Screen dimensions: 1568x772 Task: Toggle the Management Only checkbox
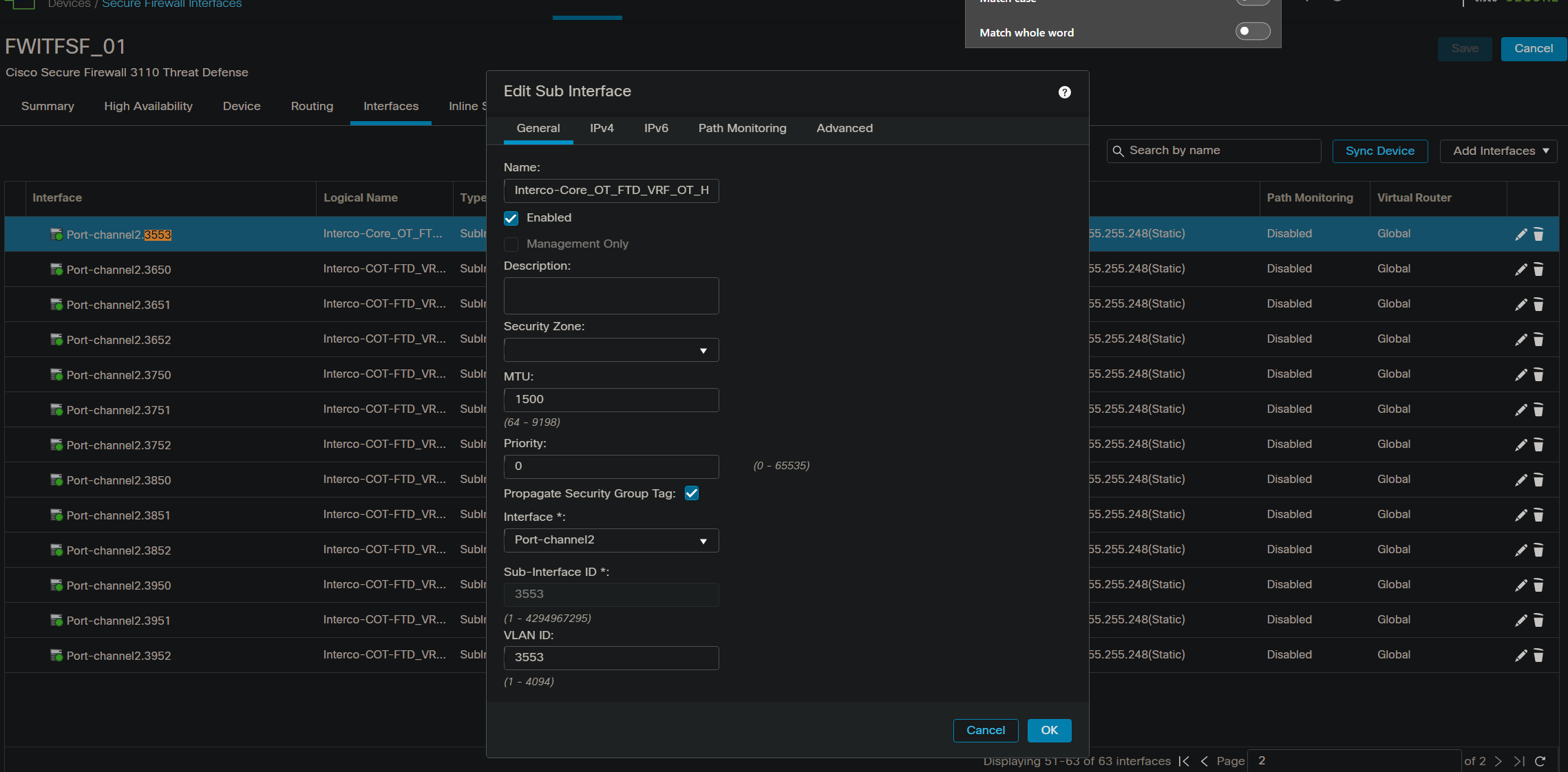click(x=511, y=244)
